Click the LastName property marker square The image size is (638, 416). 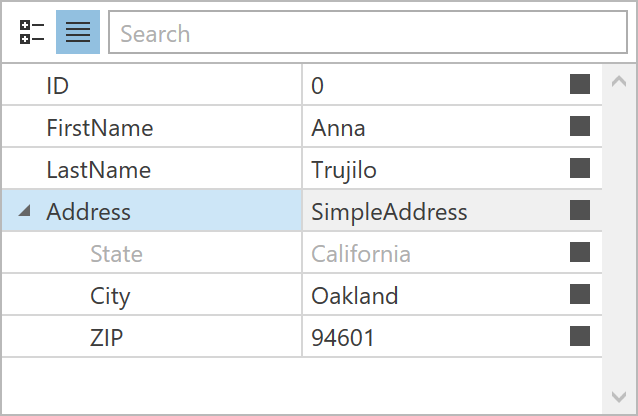pos(580,168)
